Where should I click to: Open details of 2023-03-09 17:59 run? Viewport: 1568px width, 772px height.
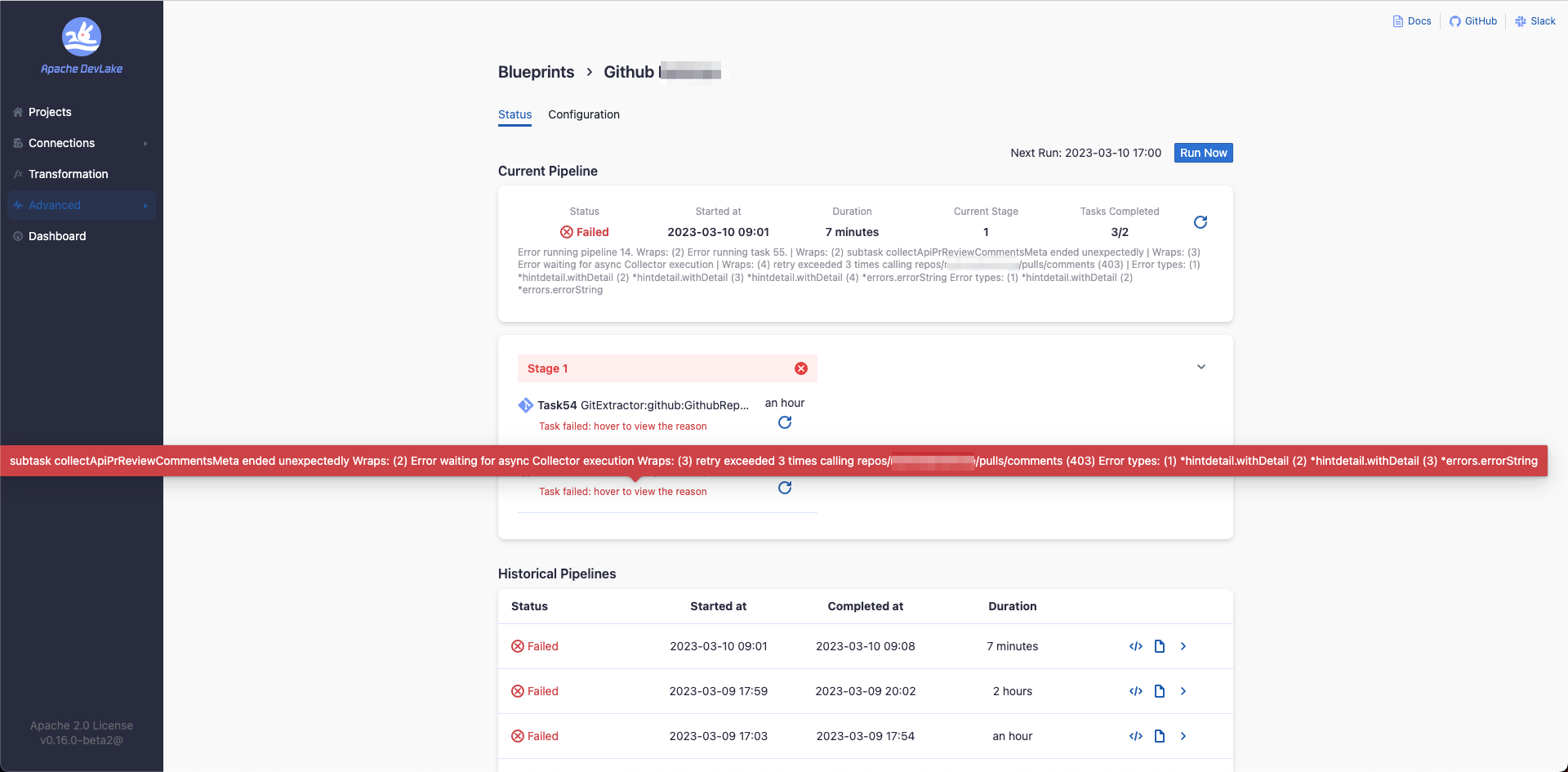(1183, 691)
